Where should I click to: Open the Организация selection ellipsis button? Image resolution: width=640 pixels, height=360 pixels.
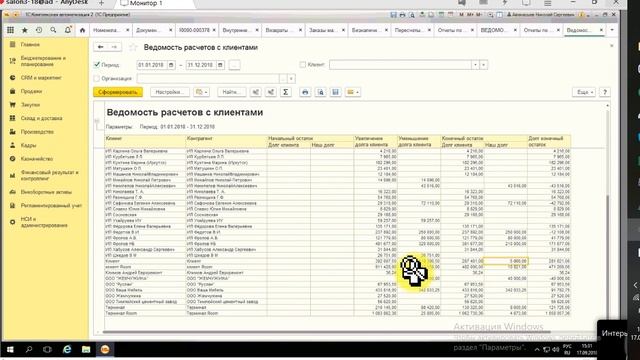(x=283, y=78)
